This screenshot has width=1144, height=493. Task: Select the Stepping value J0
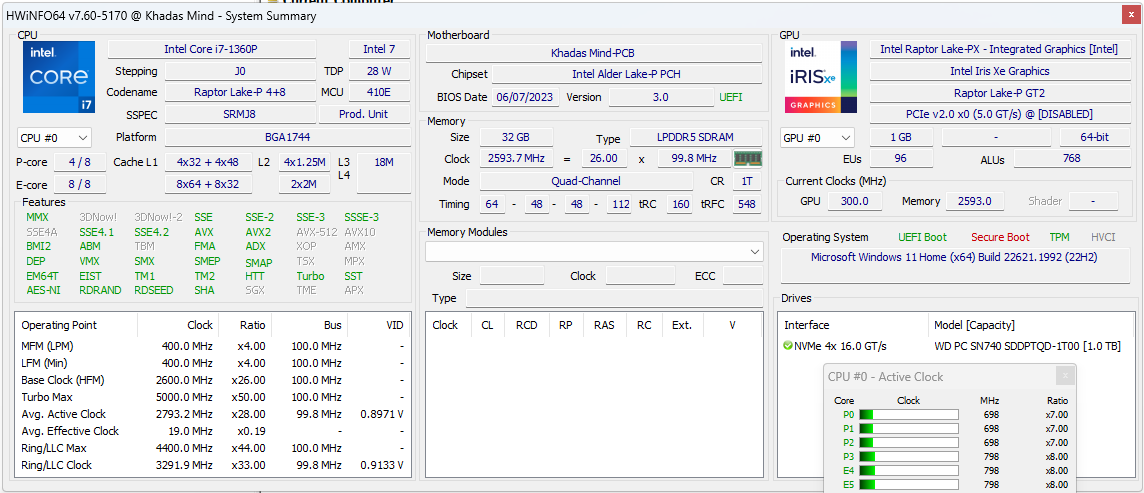pyautogui.click(x=240, y=71)
